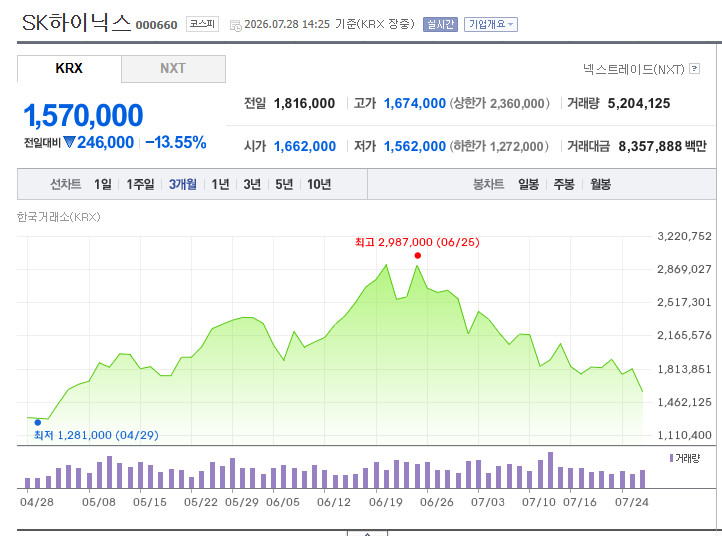The image size is (722, 536).
Task: Click the 코스피 market label
Action: 203,24
